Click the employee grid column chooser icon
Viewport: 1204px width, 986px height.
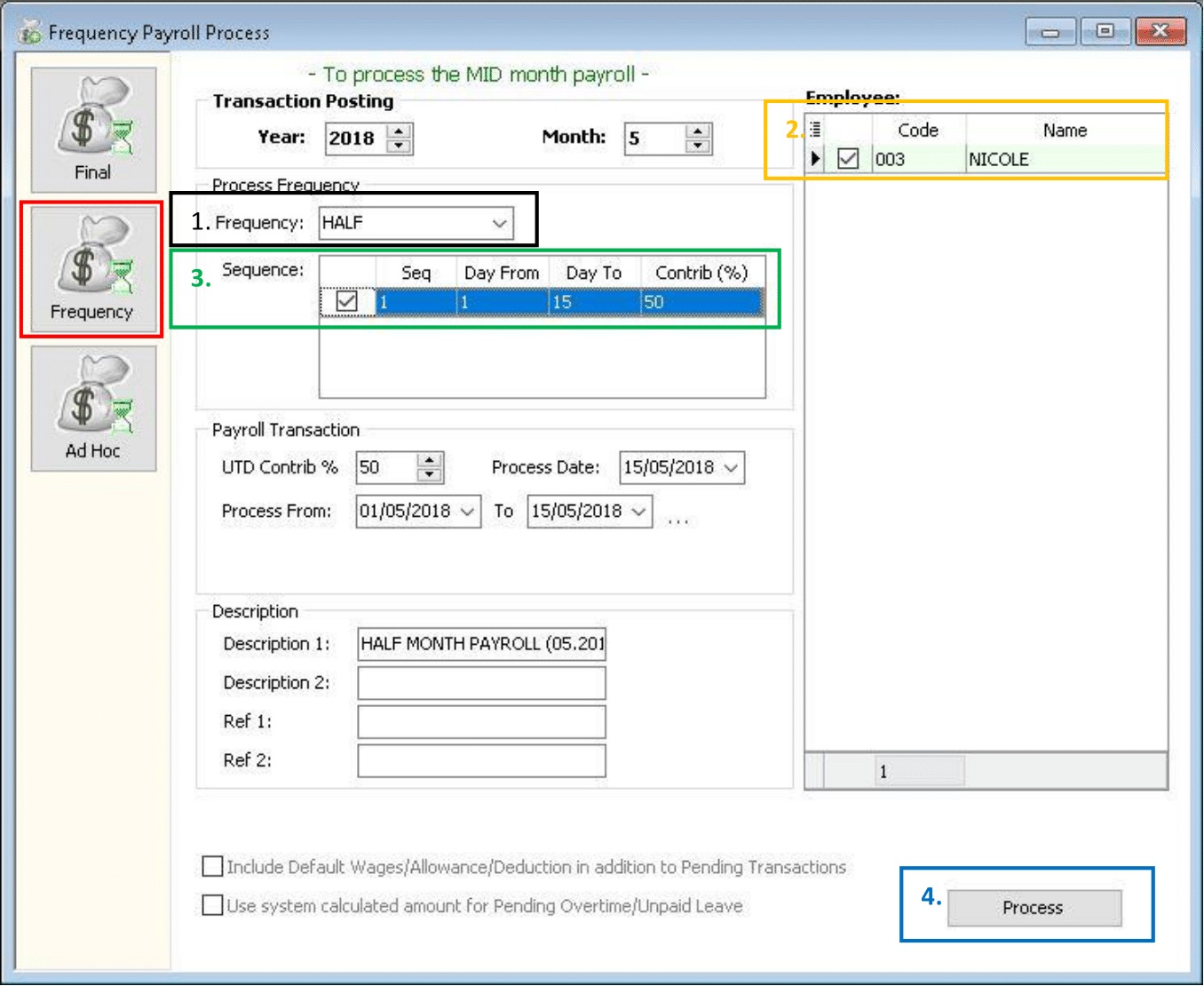(815, 130)
